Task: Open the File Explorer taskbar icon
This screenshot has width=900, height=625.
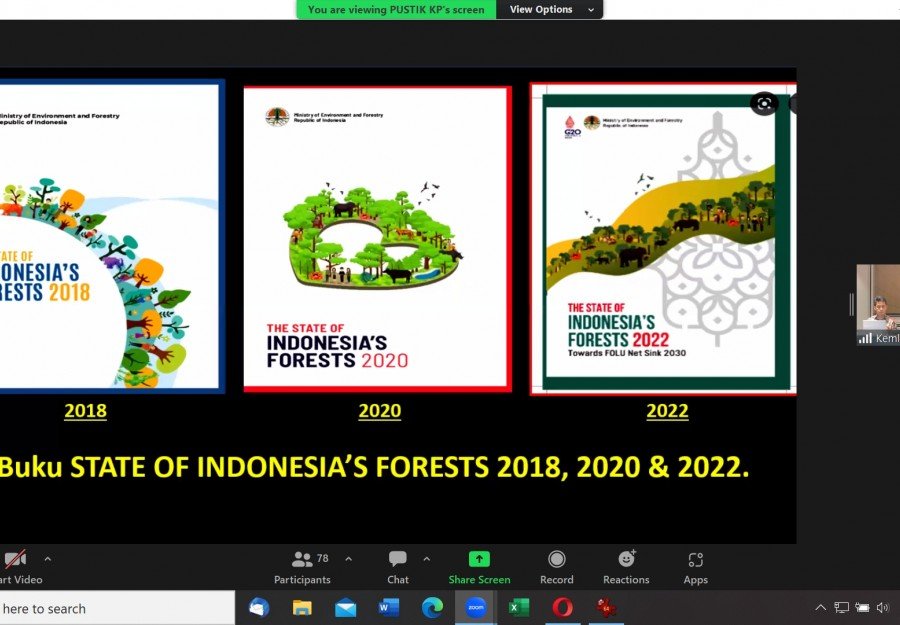Action: (302, 608)
